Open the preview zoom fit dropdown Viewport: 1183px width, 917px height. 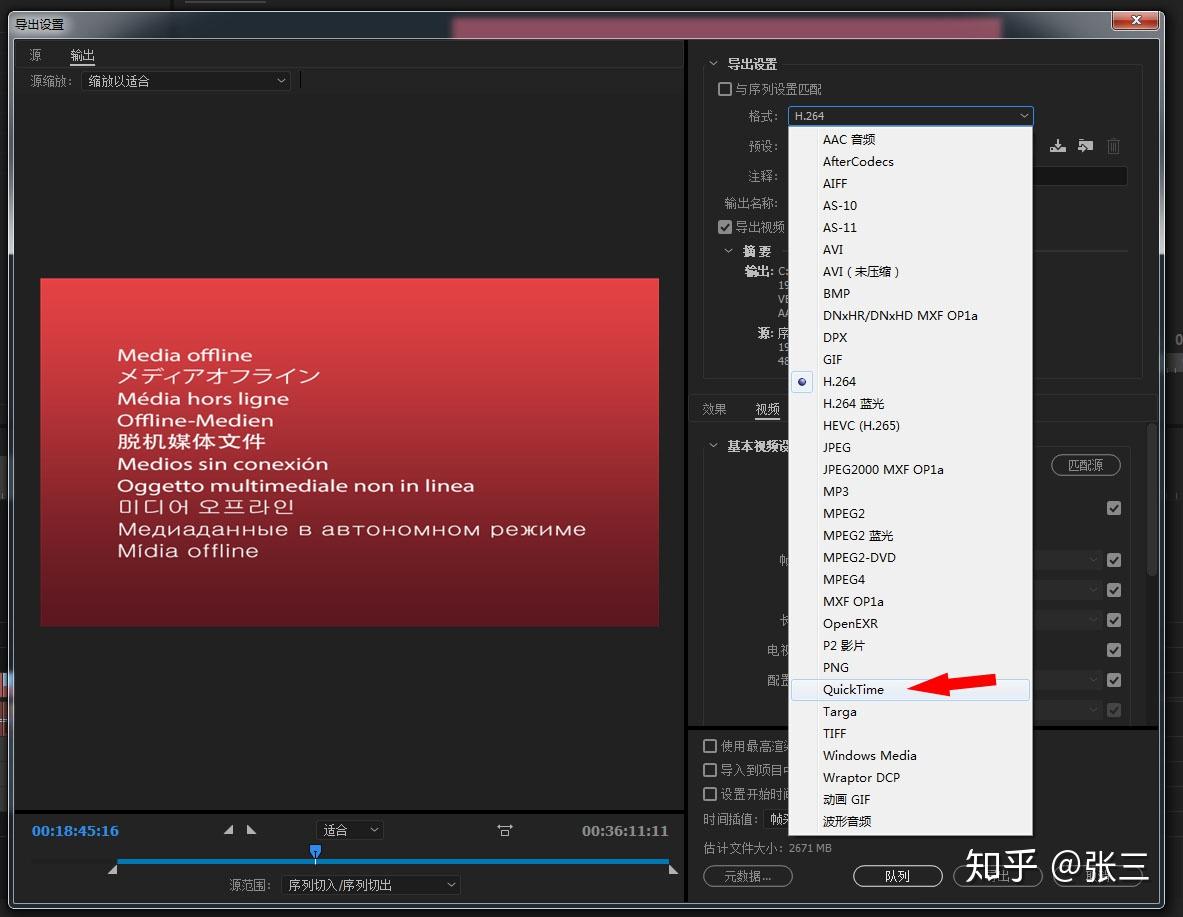point(350,830)
